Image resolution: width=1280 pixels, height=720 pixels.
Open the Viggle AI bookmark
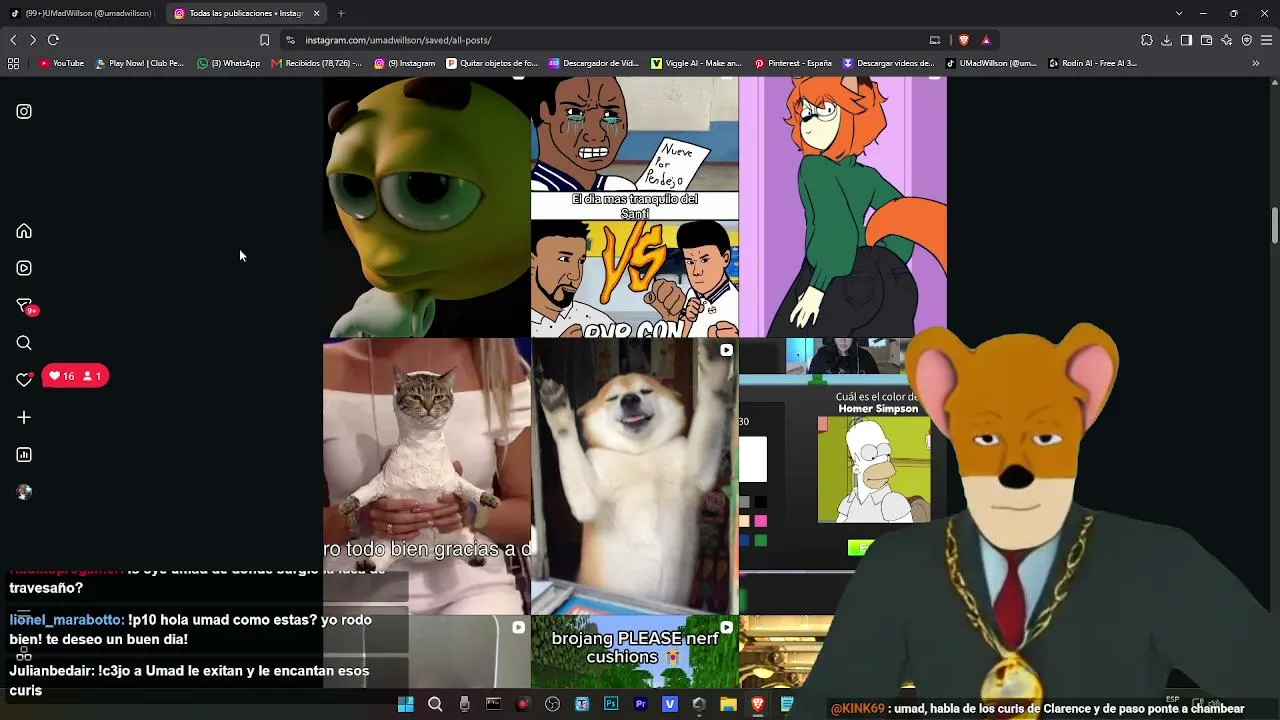tap(697, 63)
